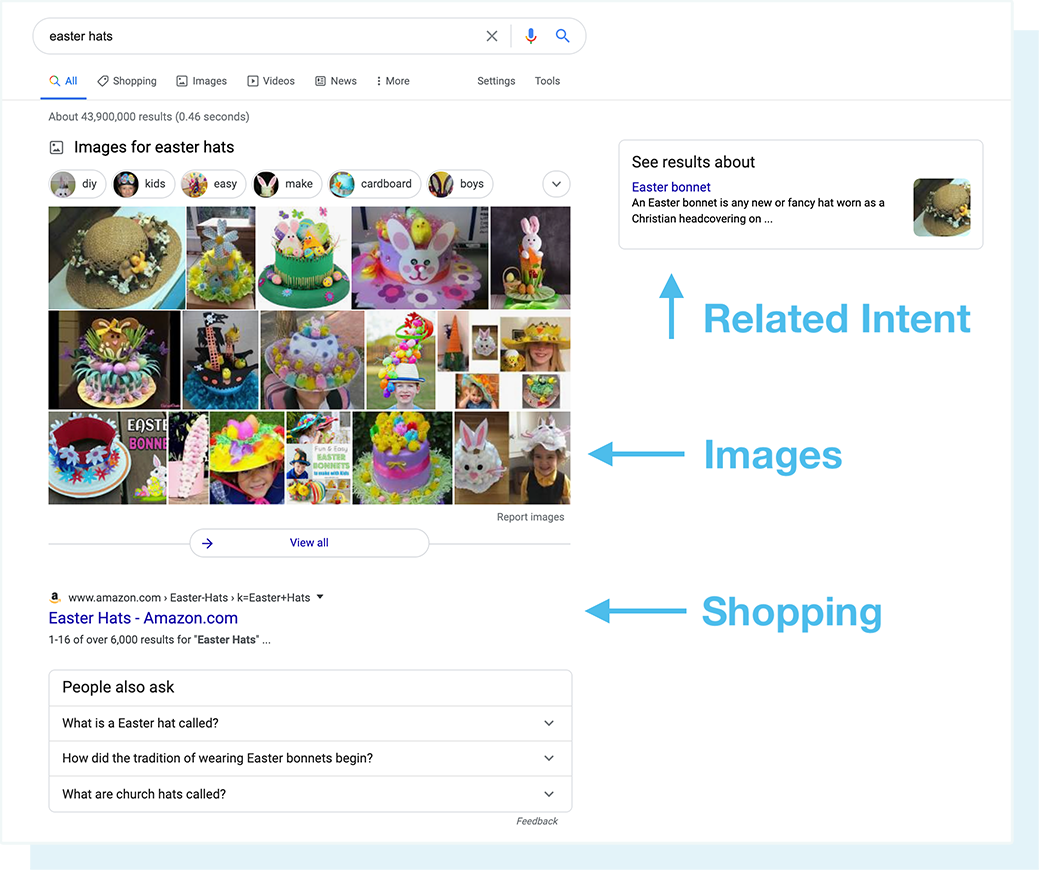Click the Amazon favicon next to the result URL
The height and width of the screenshot is (870, 1039).
[55, 596]
